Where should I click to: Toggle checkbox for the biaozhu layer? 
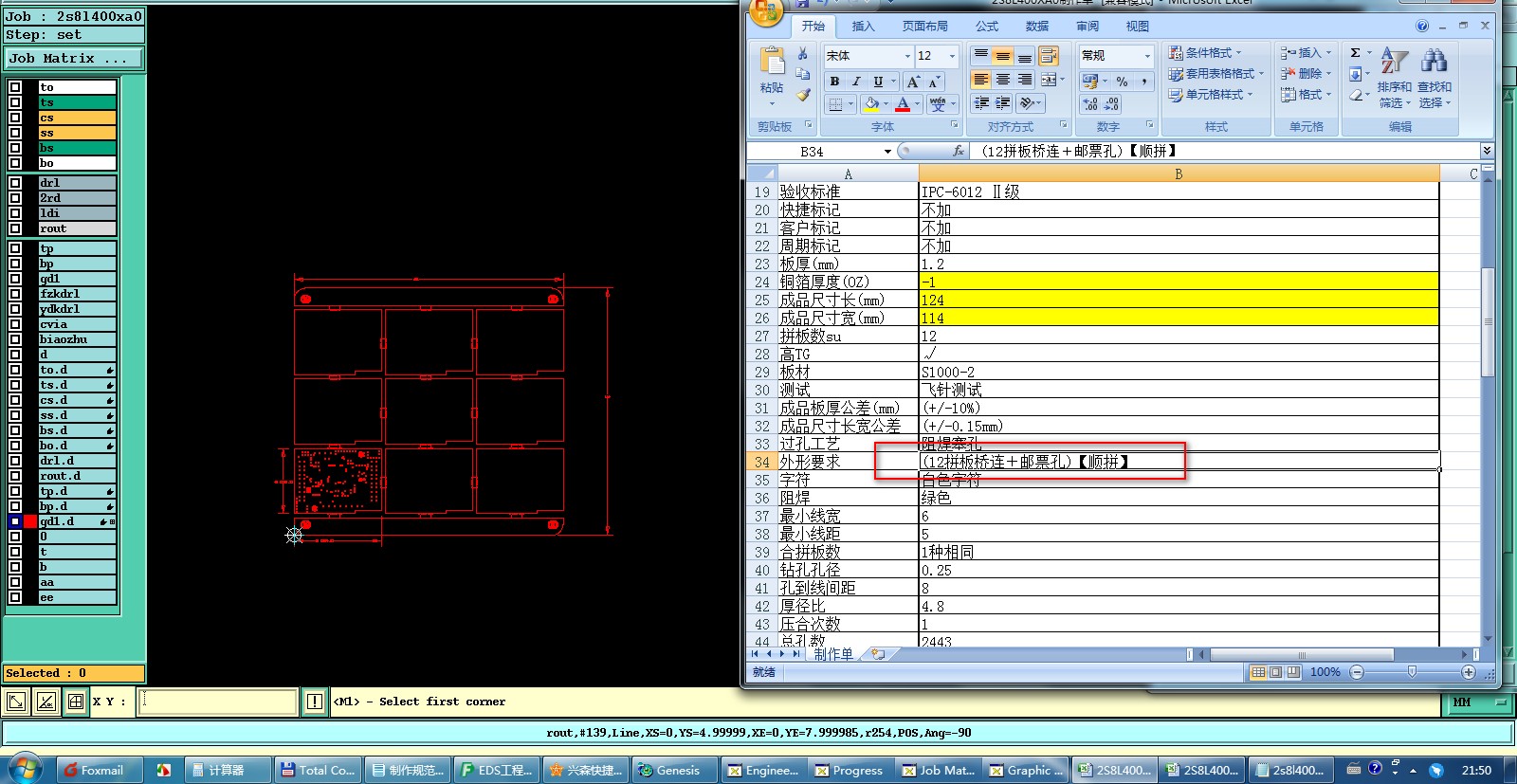(15, 339)
